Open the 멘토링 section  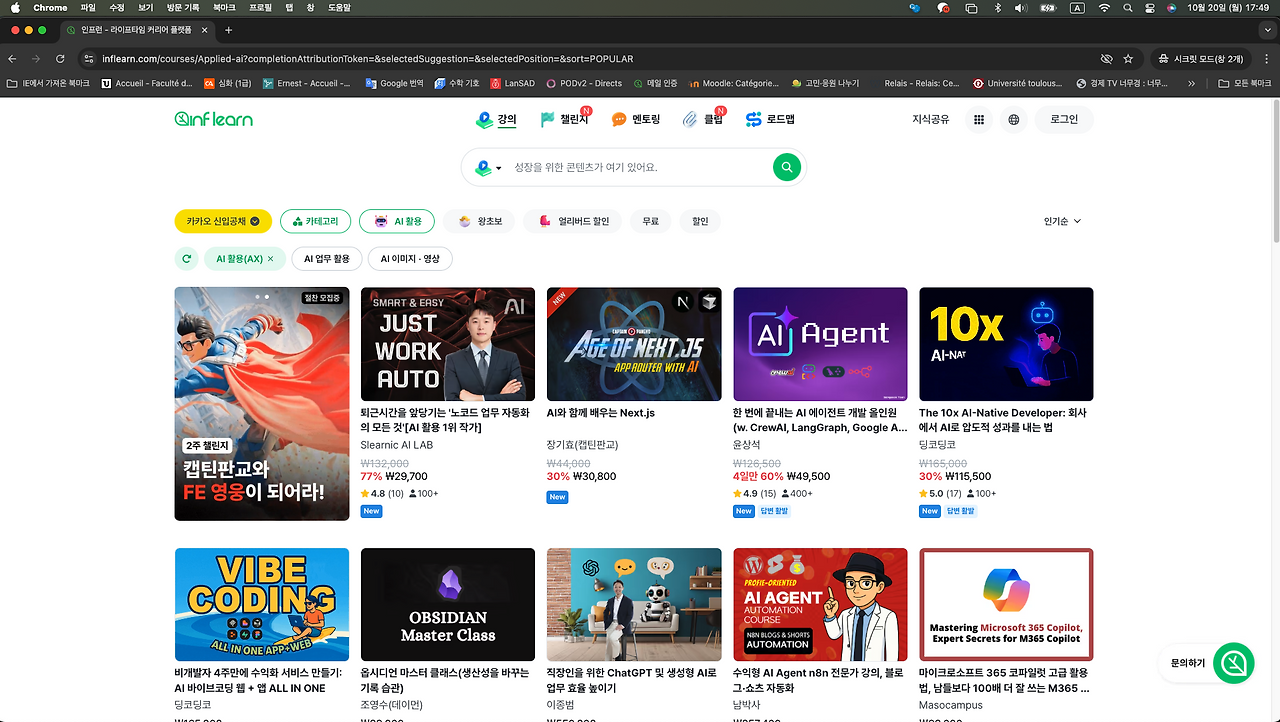pos(636,119)
